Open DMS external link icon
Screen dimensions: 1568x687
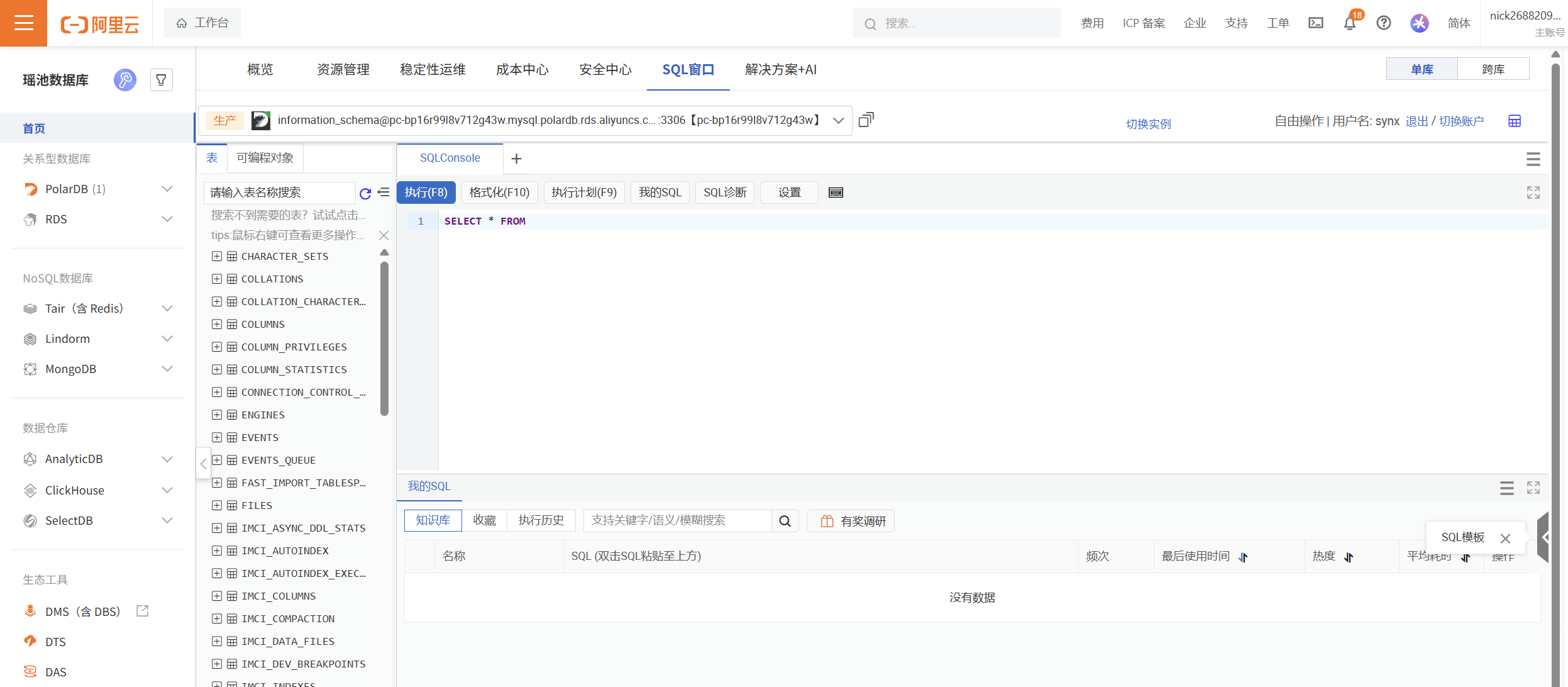pyautogui.click(x=143, y=611)
